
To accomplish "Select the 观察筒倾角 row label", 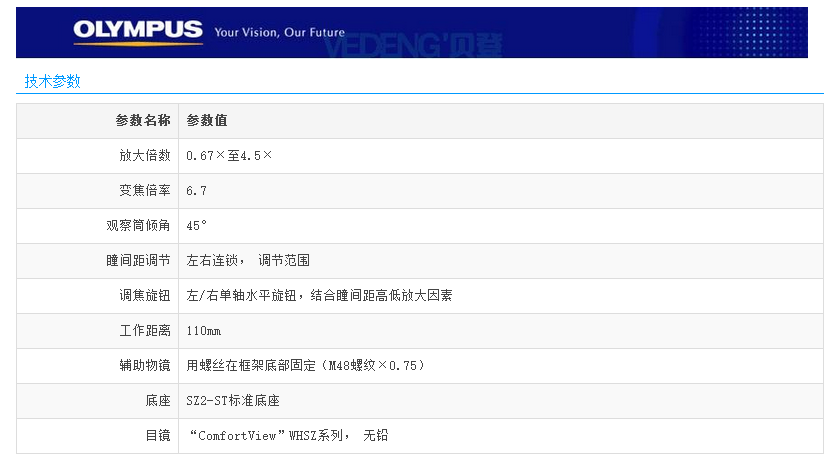I will pyautogui.click(x=138, y=226).
